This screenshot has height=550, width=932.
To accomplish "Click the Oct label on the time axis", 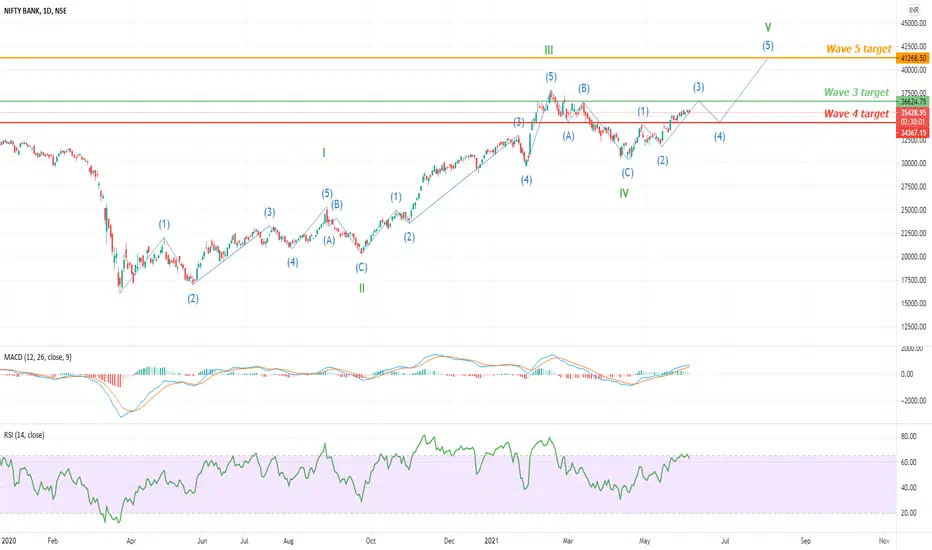I will coord(370,541).
